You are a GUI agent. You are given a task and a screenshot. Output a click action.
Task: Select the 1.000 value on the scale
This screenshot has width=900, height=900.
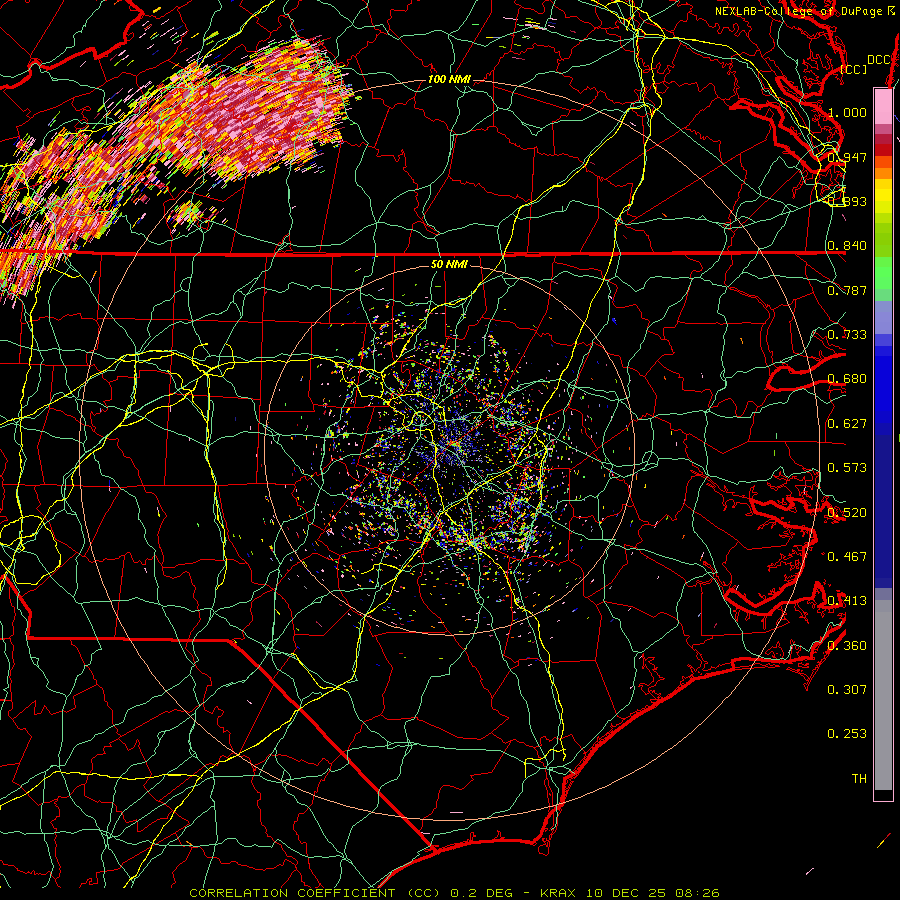[847, 112]
